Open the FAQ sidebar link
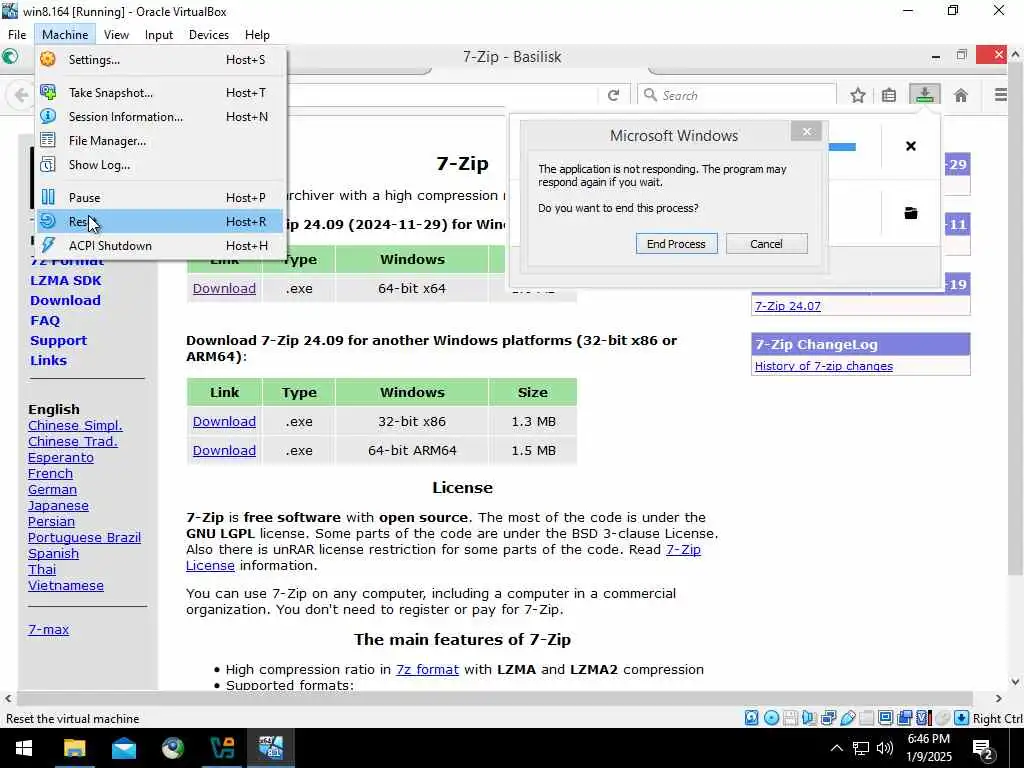The height and width of the screenshot is (768, 1024). coord(45,321)
